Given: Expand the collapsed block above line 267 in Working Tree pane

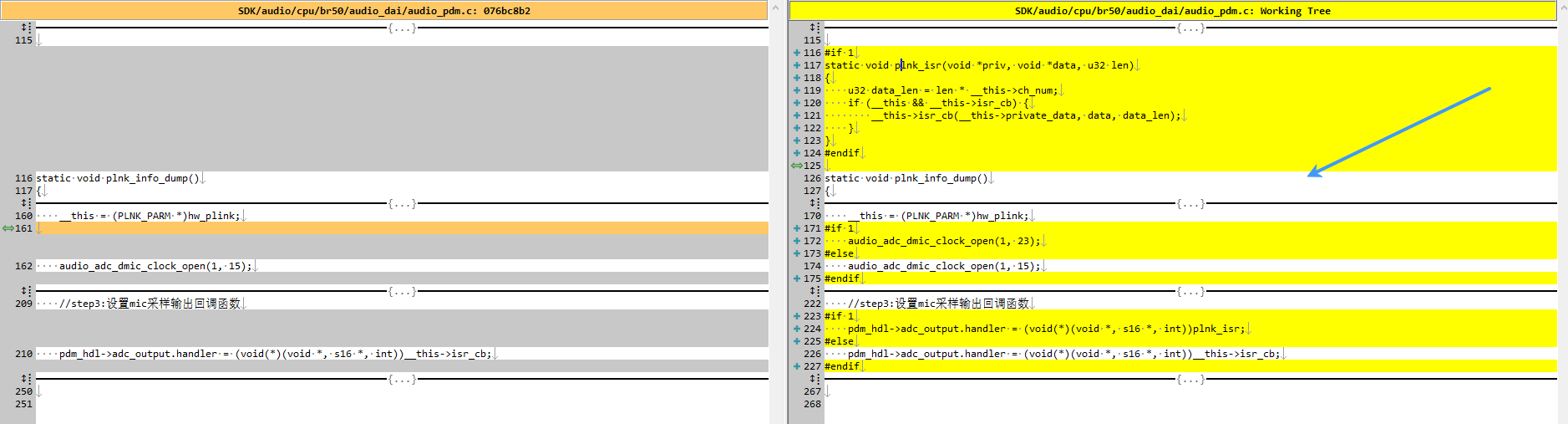Looking at the screenshot, I should coord(814,379).
